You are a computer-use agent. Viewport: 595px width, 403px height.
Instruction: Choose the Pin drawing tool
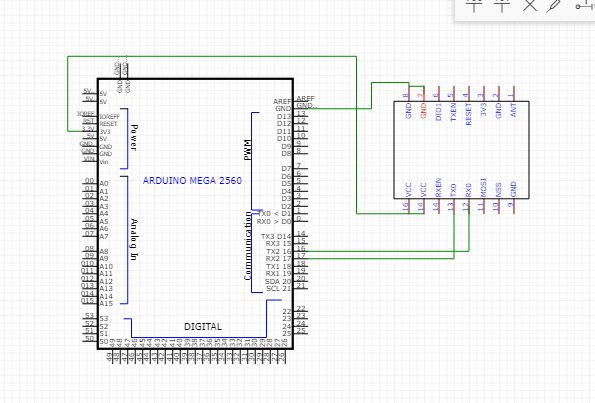coord(585,6)
